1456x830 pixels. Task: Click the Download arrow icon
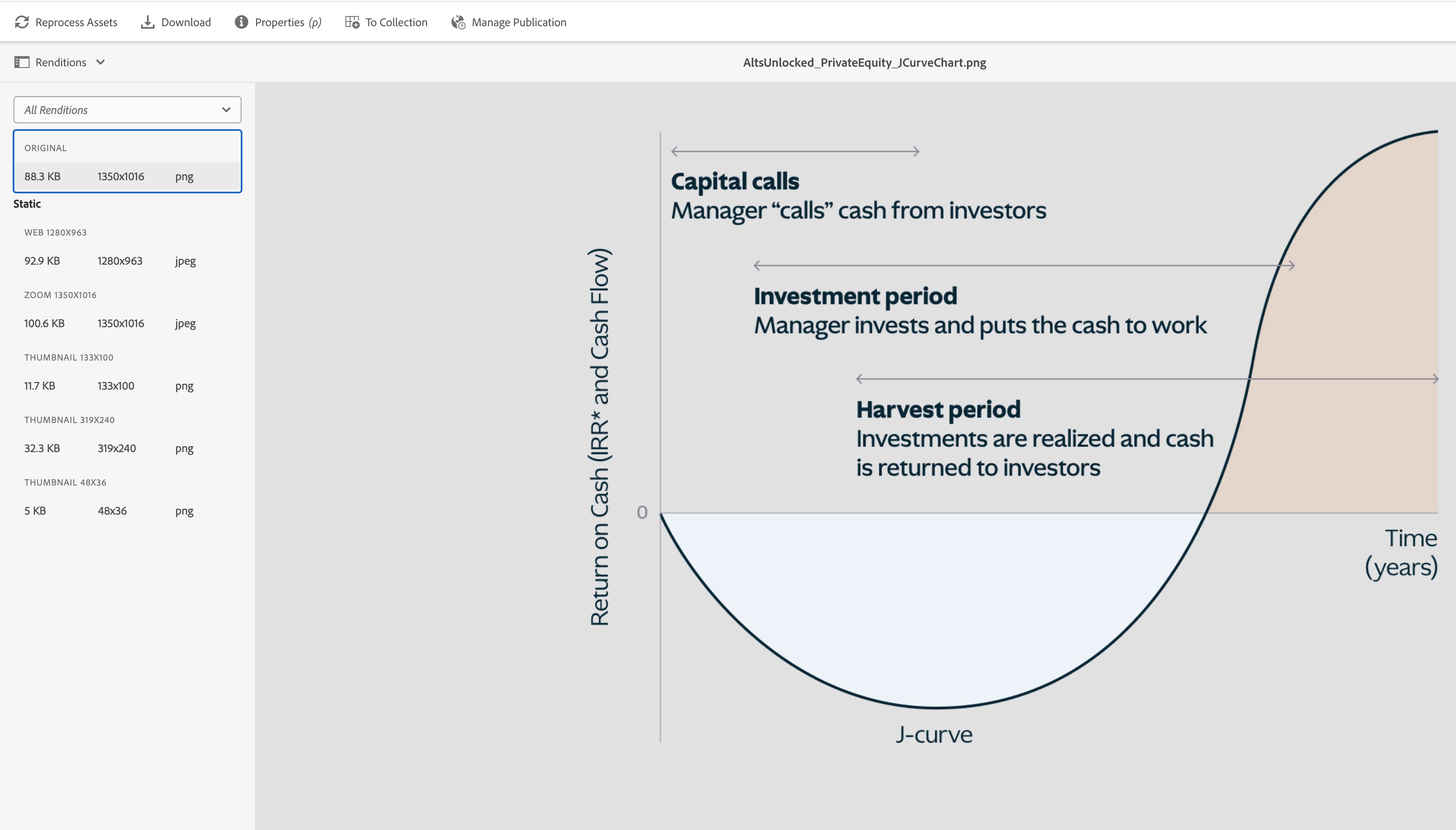pyautogui.click(x=148, y=22)
